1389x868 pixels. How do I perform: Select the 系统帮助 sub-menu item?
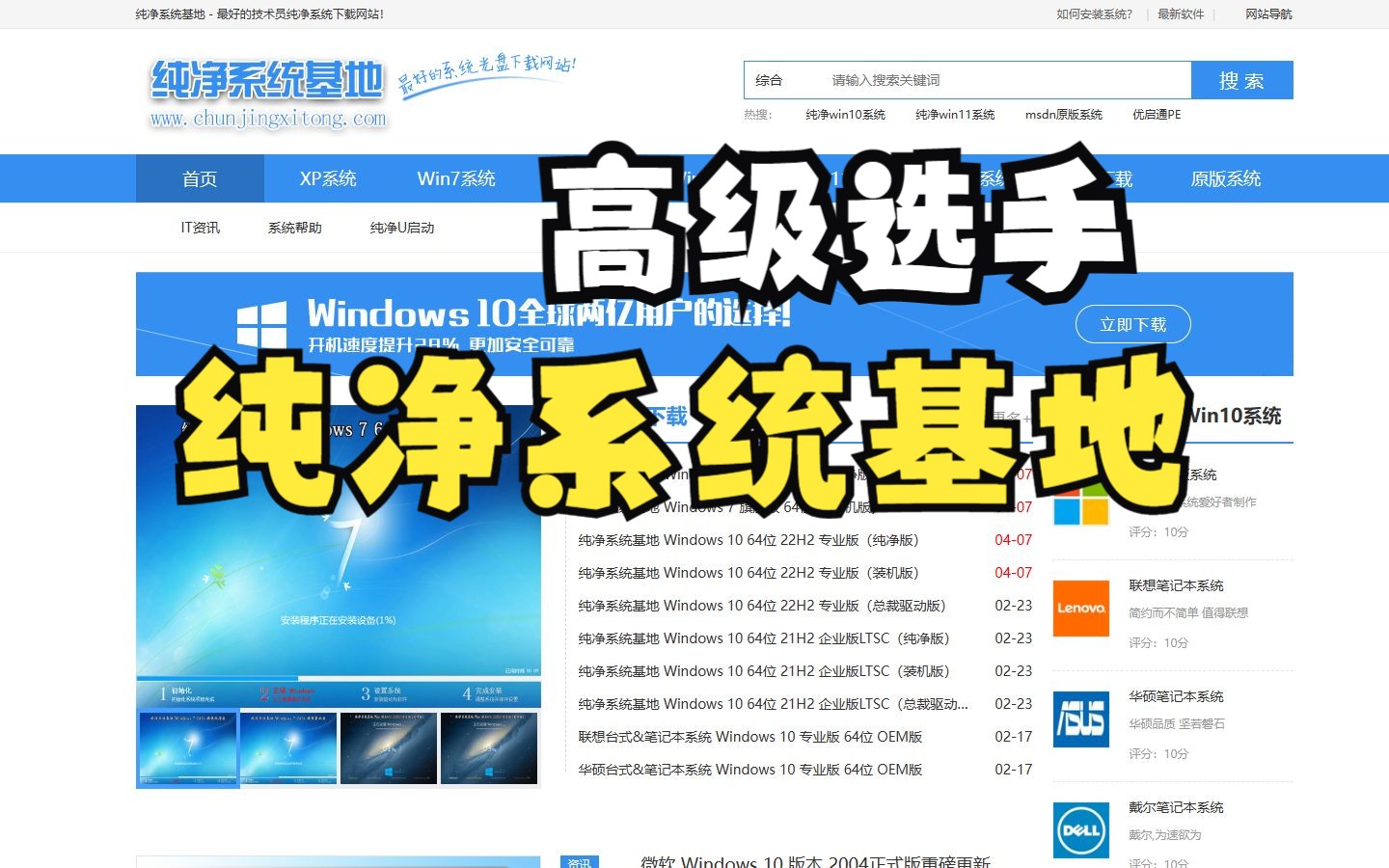(x=295, y=228)
